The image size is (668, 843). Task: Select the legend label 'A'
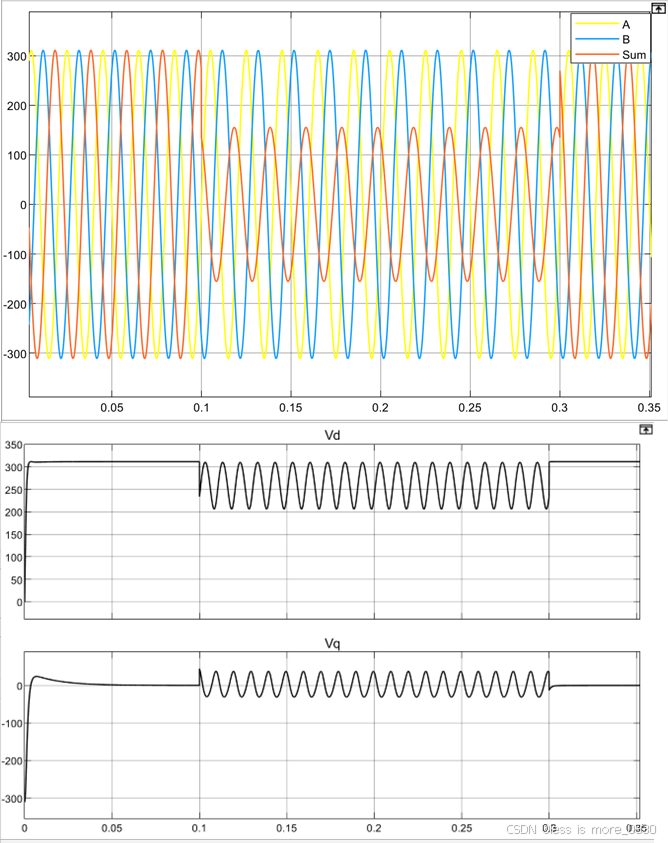[x=626, y=25]
